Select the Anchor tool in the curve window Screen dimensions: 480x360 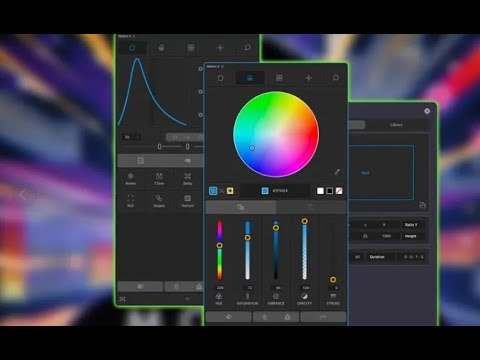click(131, 178)
